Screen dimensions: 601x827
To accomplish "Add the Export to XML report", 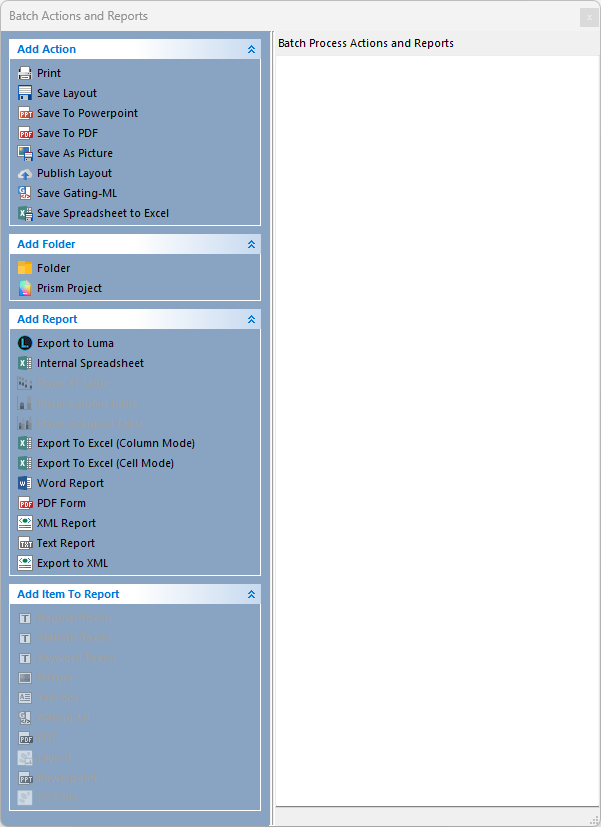I will (63, 563).
